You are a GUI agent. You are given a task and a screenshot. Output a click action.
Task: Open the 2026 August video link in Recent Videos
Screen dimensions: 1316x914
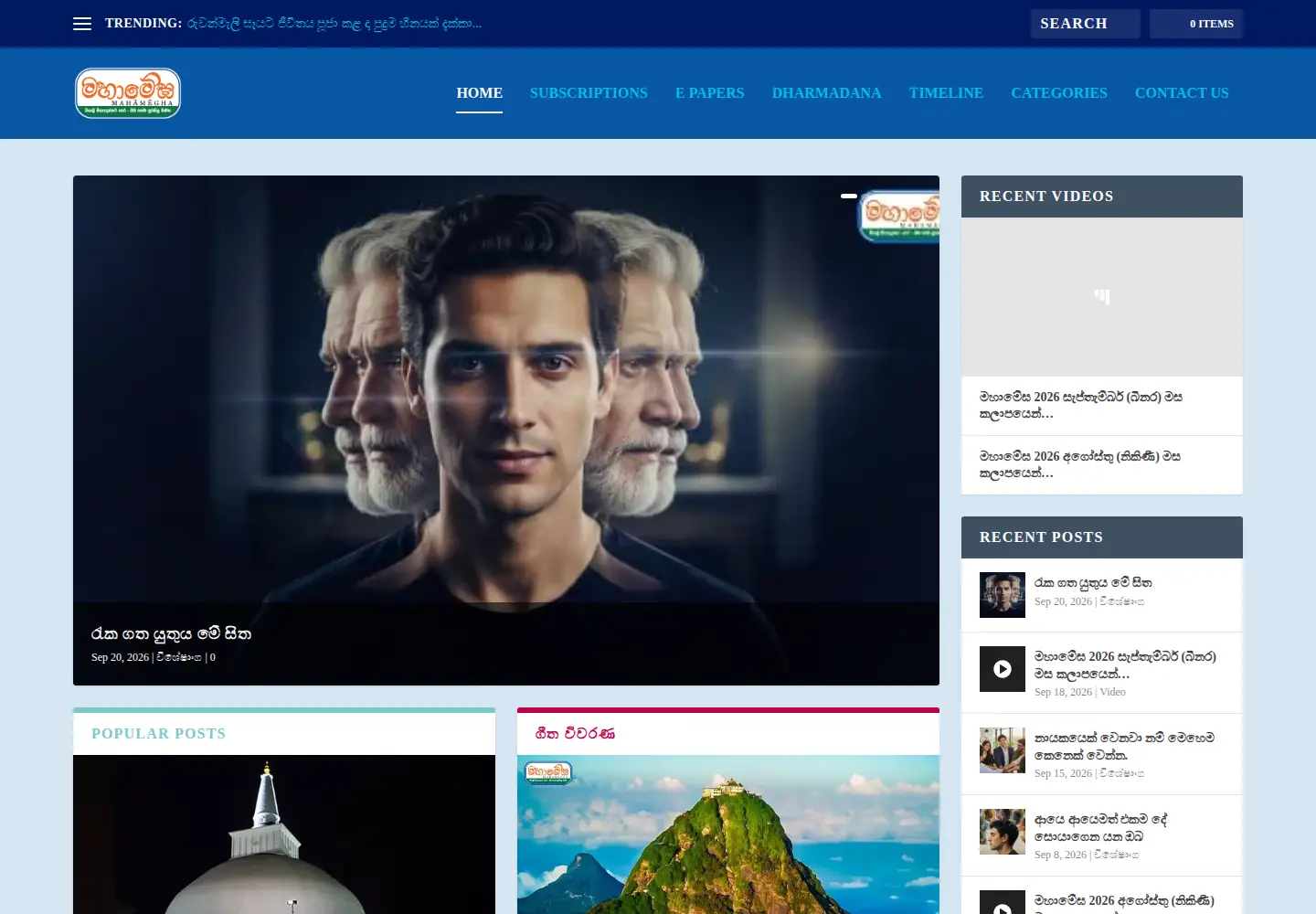point(1080,464)
